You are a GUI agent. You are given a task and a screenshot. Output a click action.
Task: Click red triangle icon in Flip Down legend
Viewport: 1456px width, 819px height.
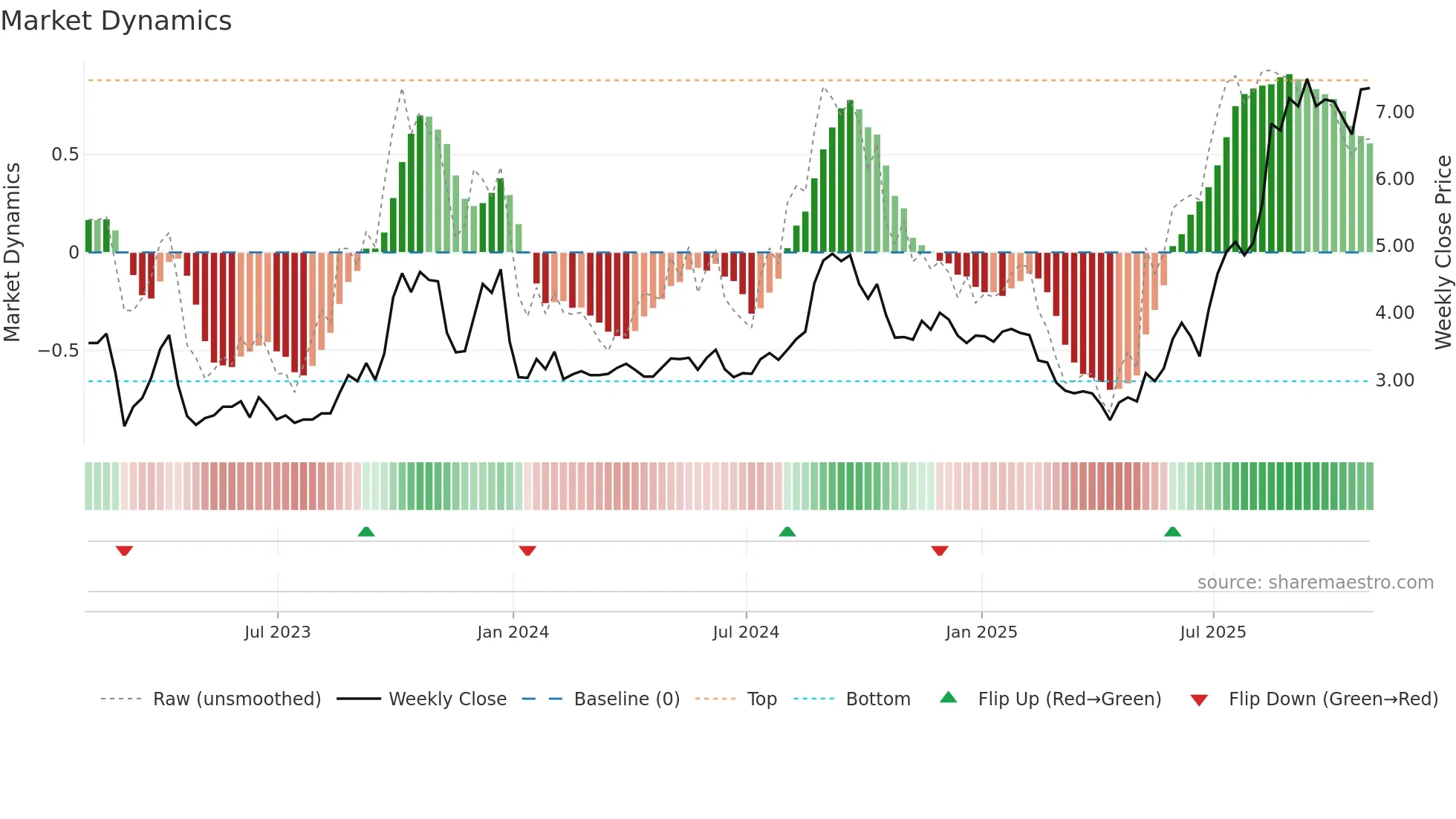pos(1199,700)
